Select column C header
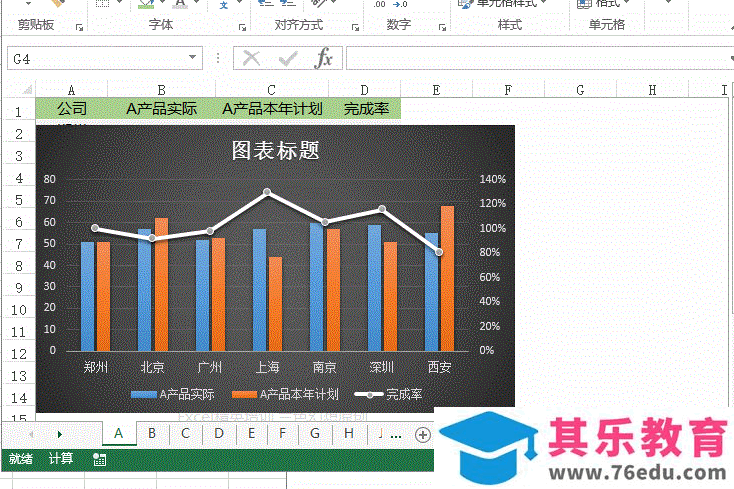The image size is (734, 489). point(272,90)
